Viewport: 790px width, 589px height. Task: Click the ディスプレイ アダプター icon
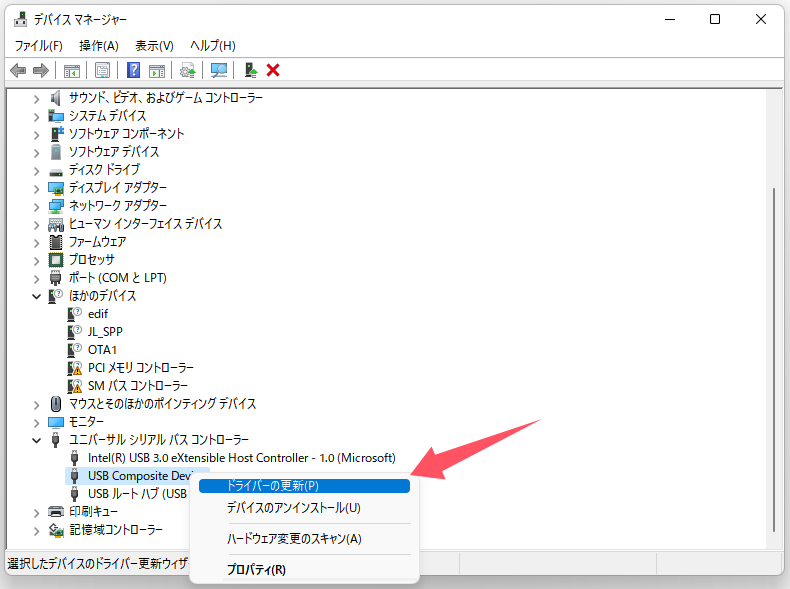pos(56,188)
